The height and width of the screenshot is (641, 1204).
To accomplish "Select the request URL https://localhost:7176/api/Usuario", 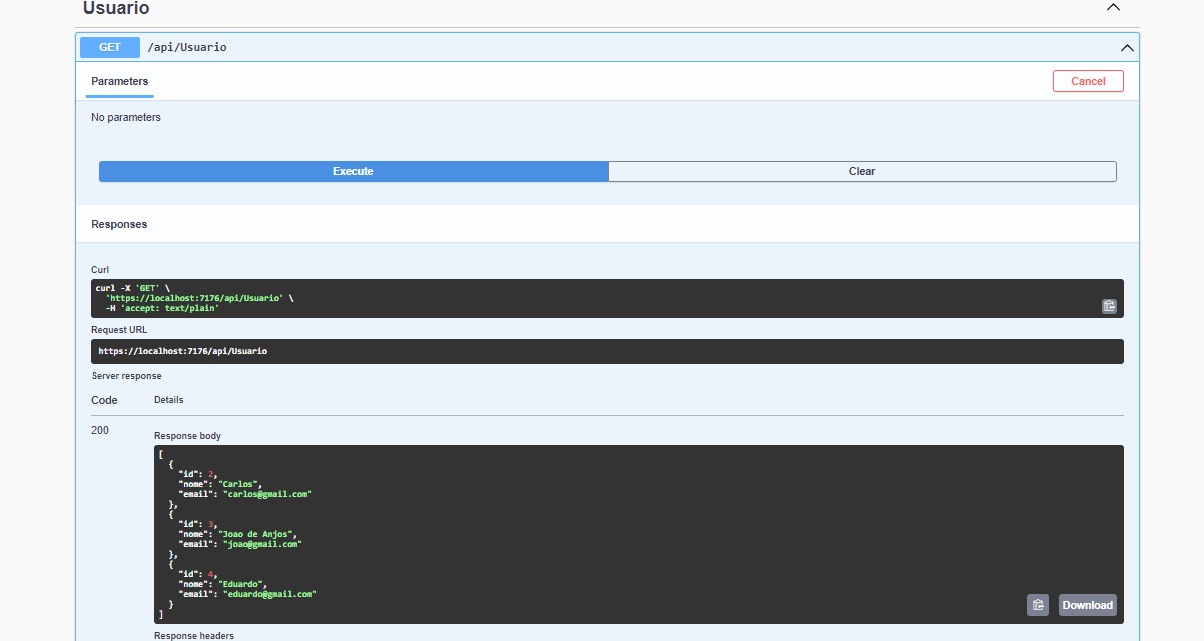I will [183, 352].
